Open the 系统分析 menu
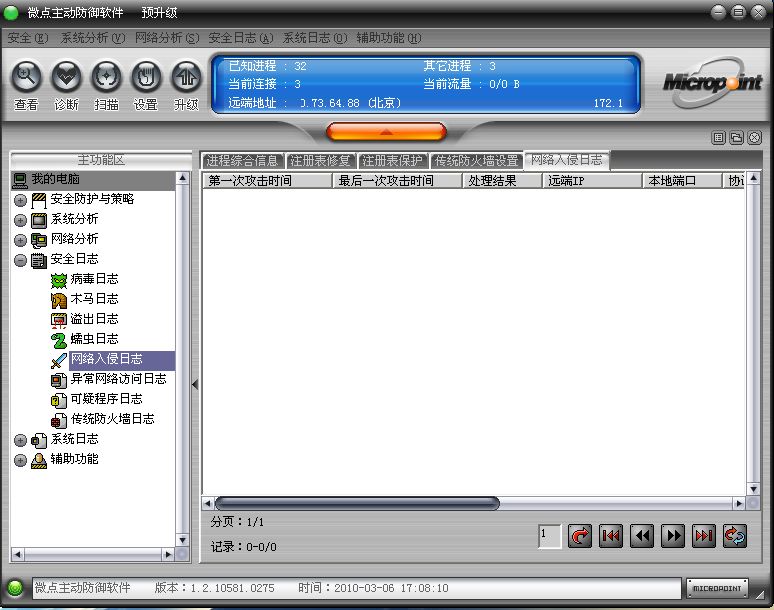Viewport: 774px width, 610px height. 93,38
